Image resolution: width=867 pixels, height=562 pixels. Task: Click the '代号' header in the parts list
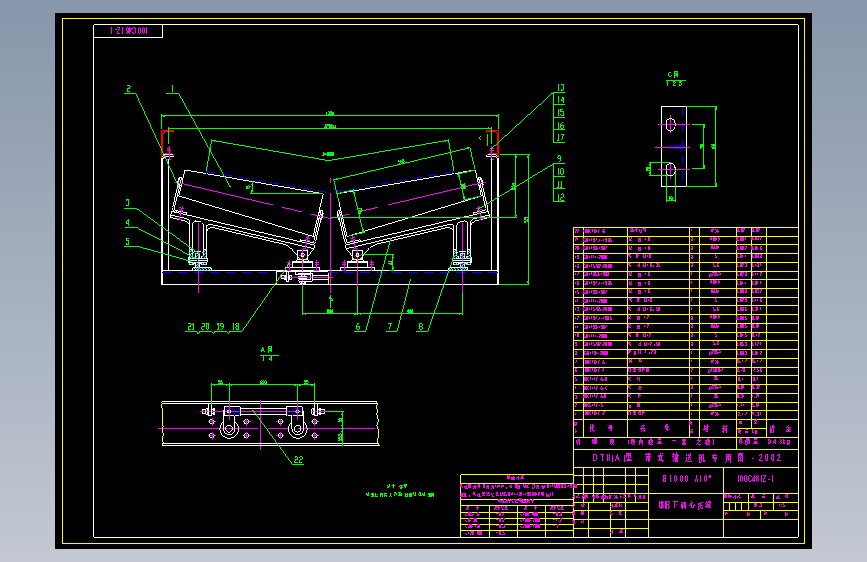pos(601,428)
